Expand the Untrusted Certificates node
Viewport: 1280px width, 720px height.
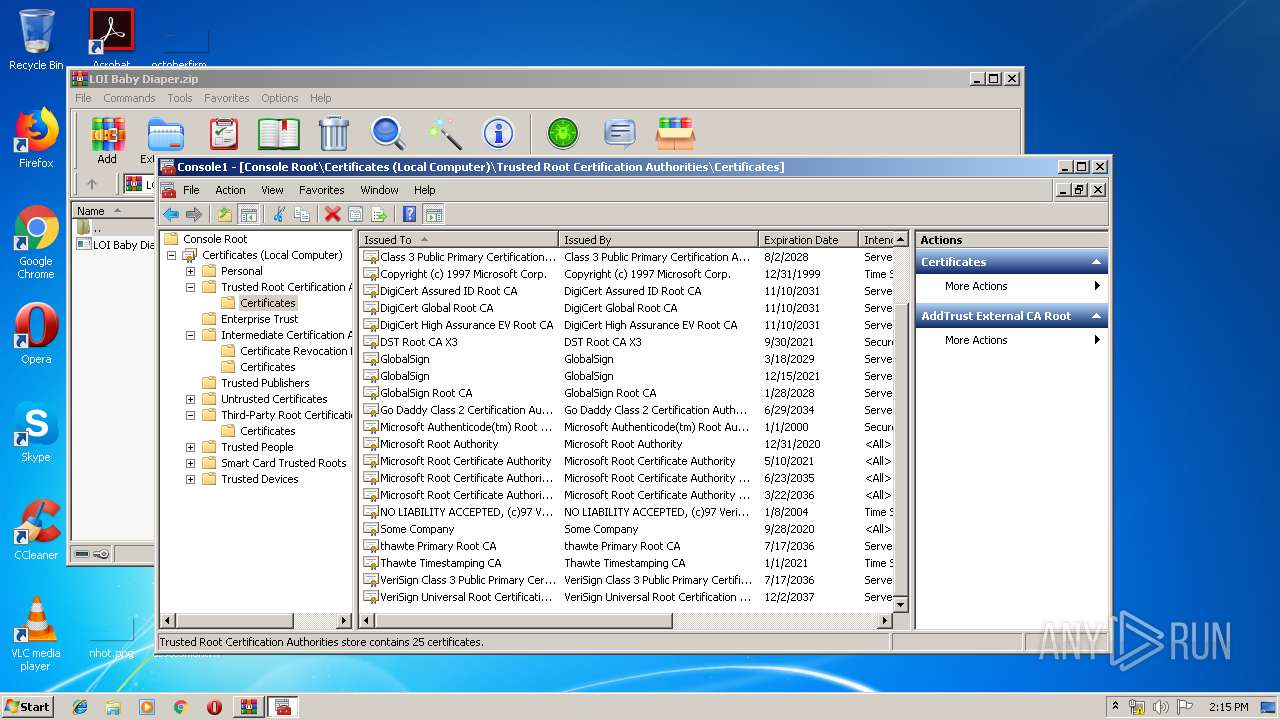pyautogui.click(x=190, y=399)
